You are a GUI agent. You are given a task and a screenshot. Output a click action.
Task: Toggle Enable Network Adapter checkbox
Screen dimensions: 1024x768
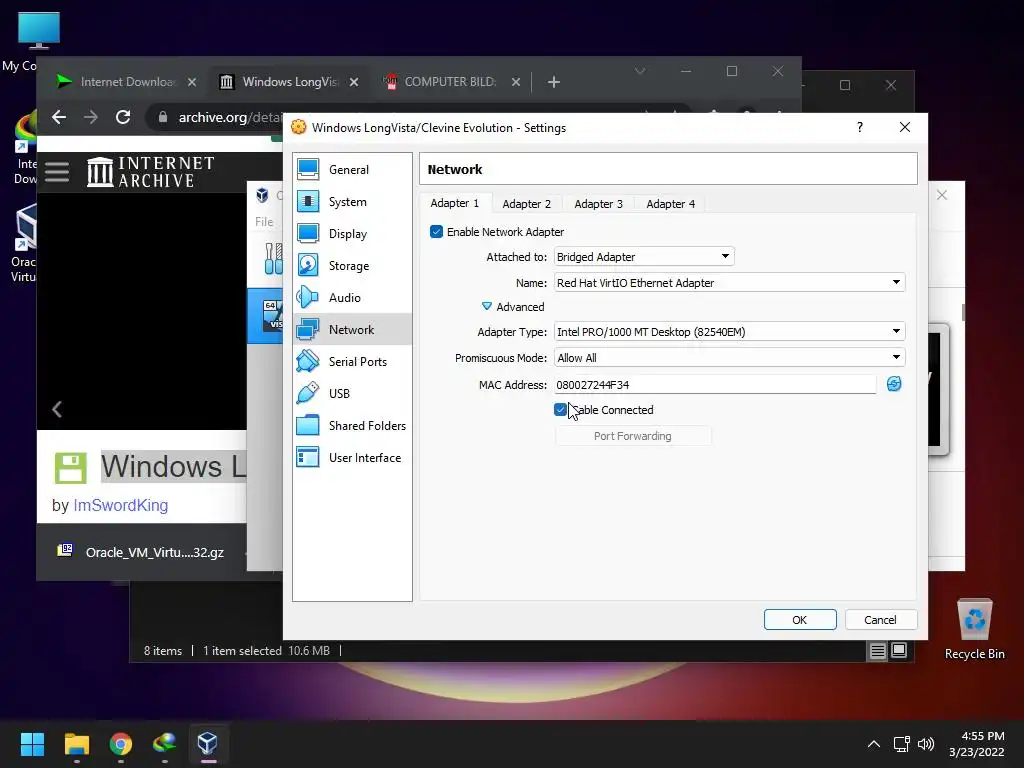point(436,232)
